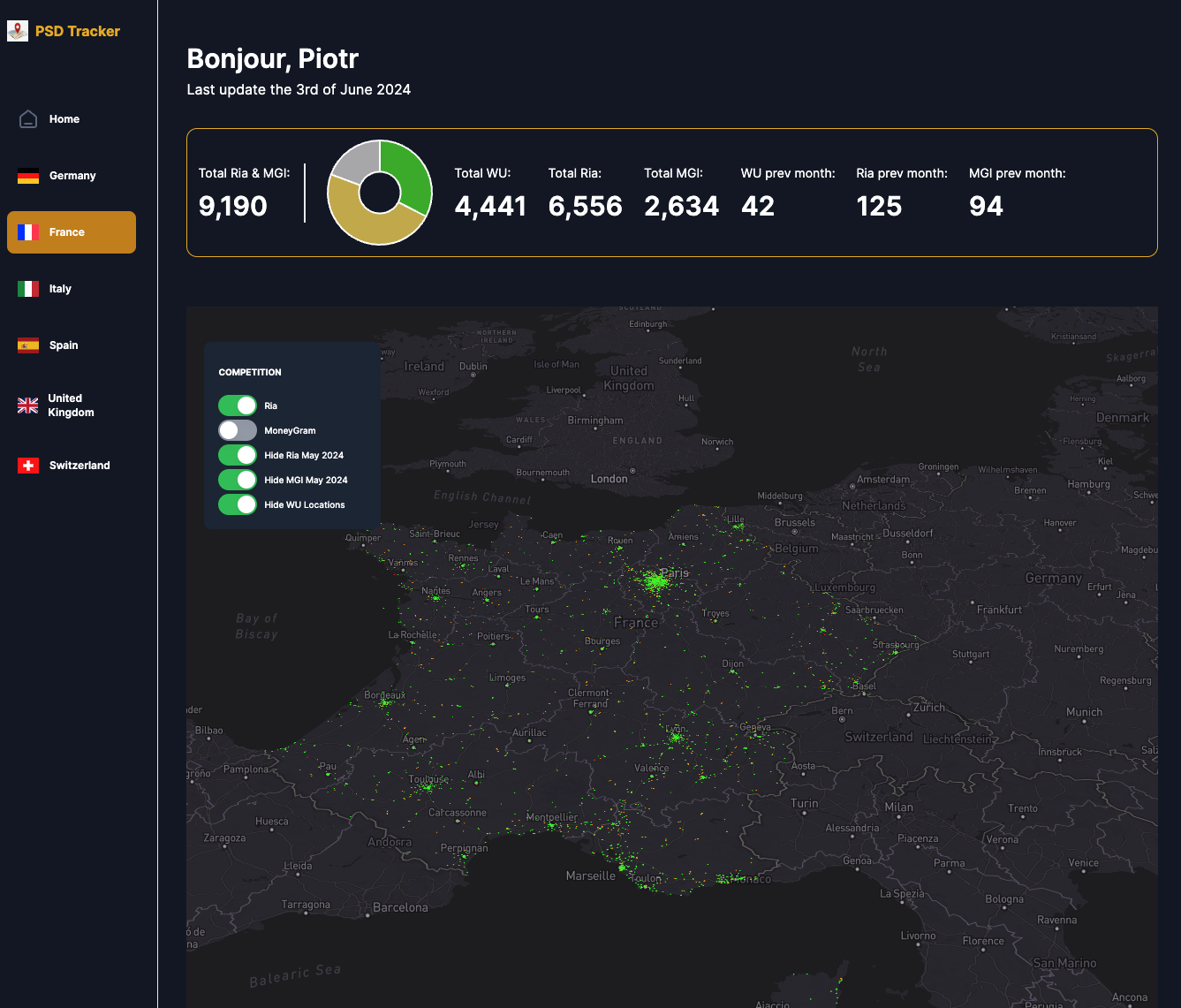
Task: Click the COMPETITION panel heading
Action: tap(250, 372)
